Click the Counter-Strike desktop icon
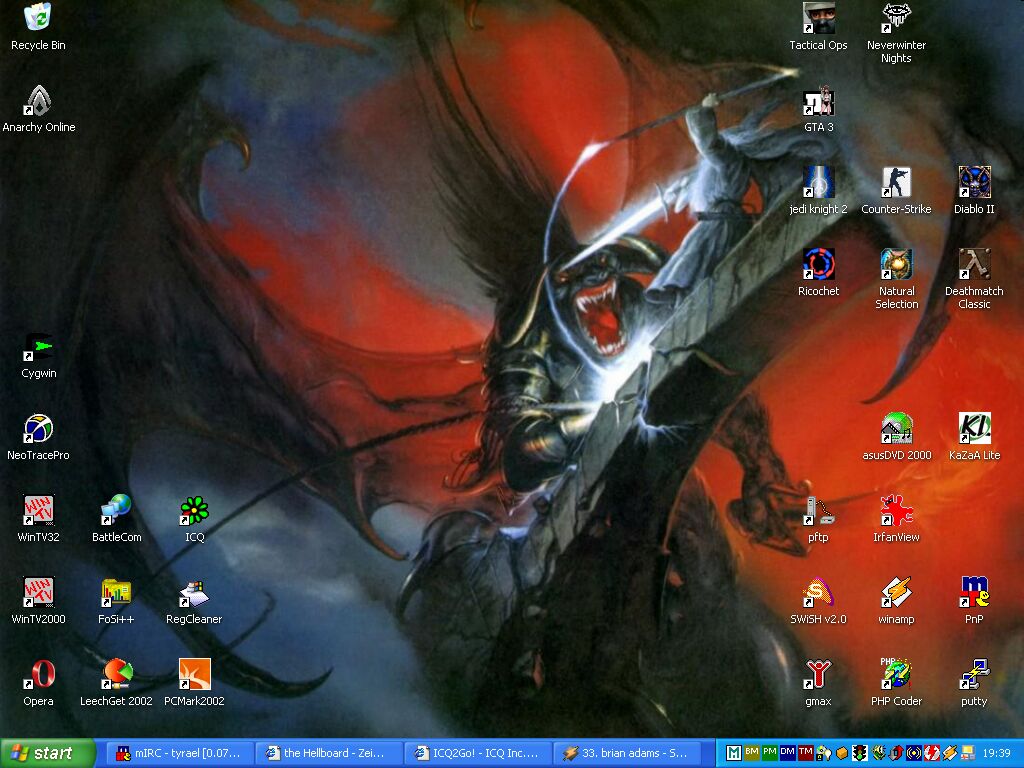This screenshot has height=768, width=1024. click(x=896, y=183)
